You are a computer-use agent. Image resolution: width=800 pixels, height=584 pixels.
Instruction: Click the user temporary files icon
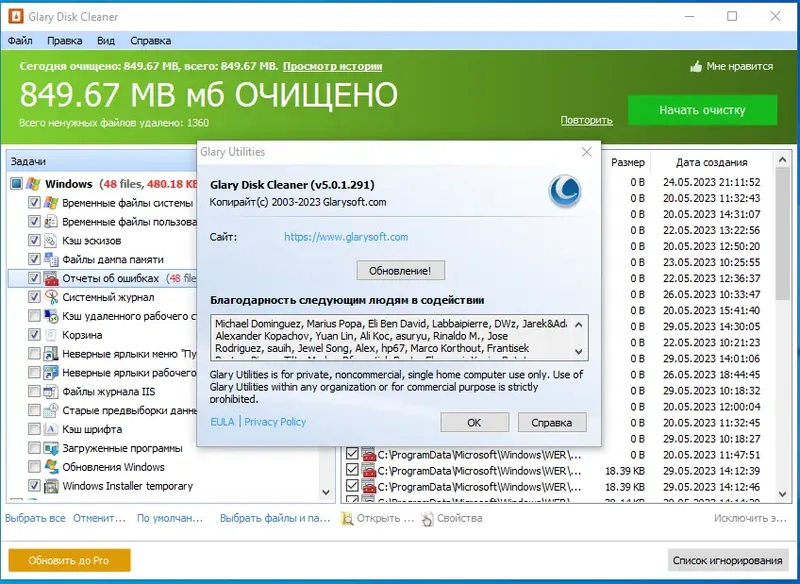pos(51,221)
